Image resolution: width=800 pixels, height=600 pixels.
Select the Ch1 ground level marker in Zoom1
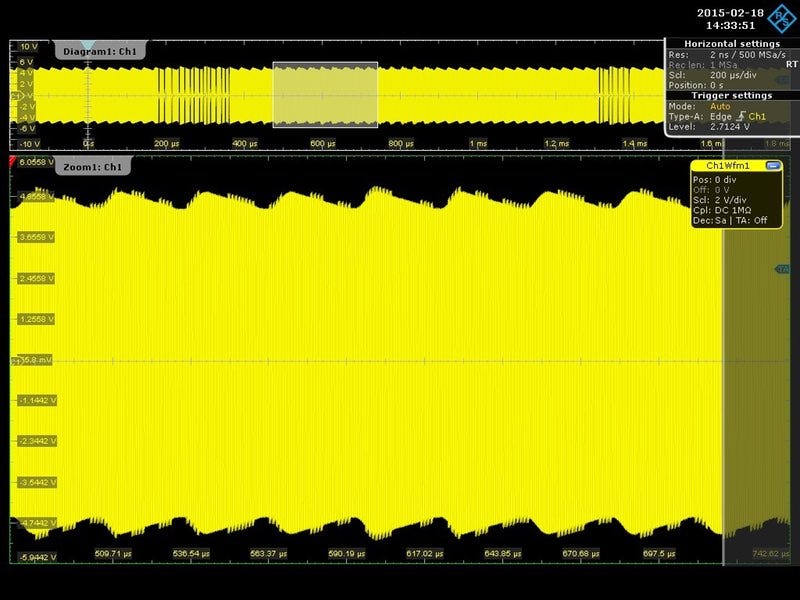[x=15, y=361]
